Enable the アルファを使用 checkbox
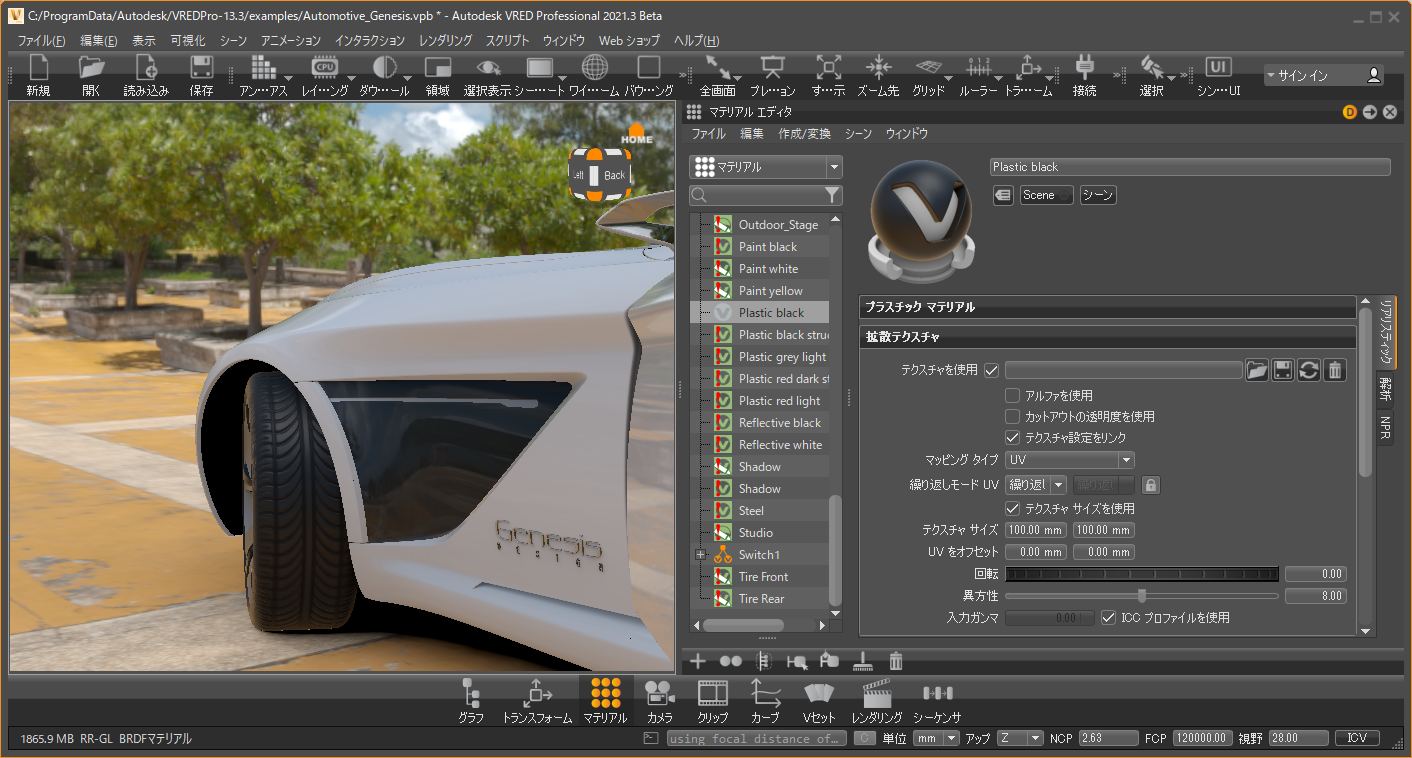The width and height of the screenshot is (1412, 758). 1013,396
